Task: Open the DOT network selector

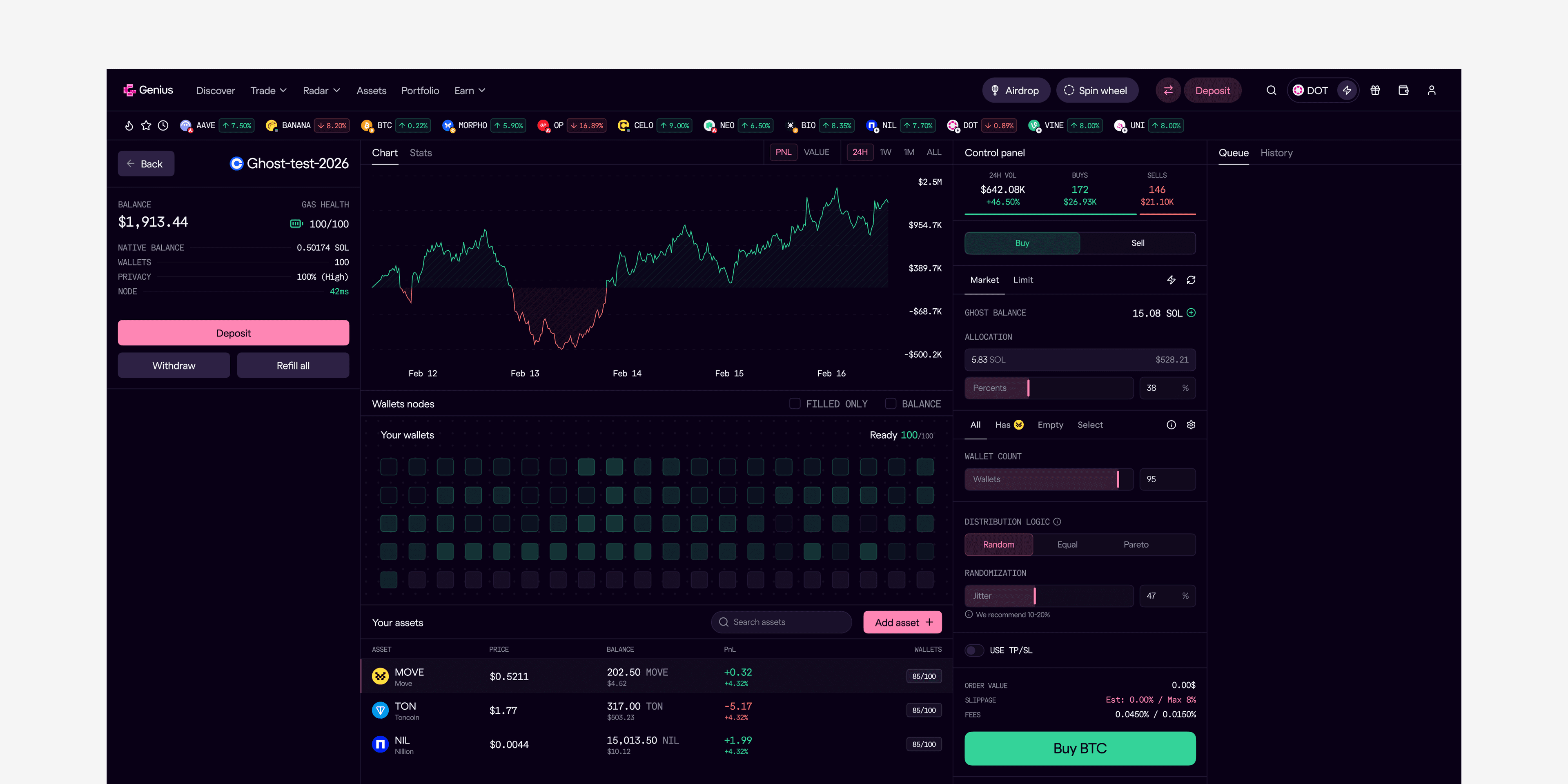Action: coord(1310,90)
